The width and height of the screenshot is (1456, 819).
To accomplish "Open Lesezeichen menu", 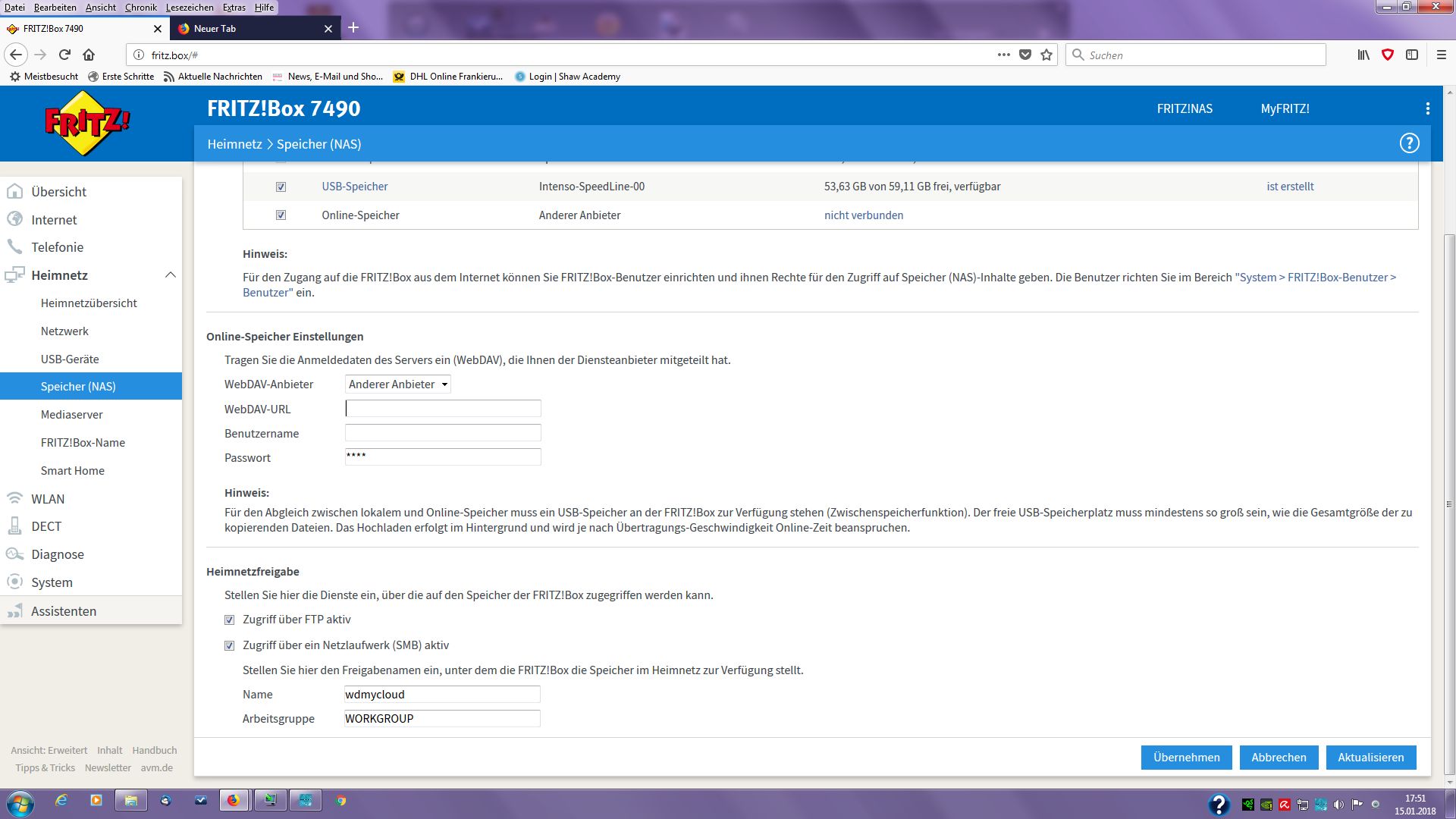I will [189, 7].
